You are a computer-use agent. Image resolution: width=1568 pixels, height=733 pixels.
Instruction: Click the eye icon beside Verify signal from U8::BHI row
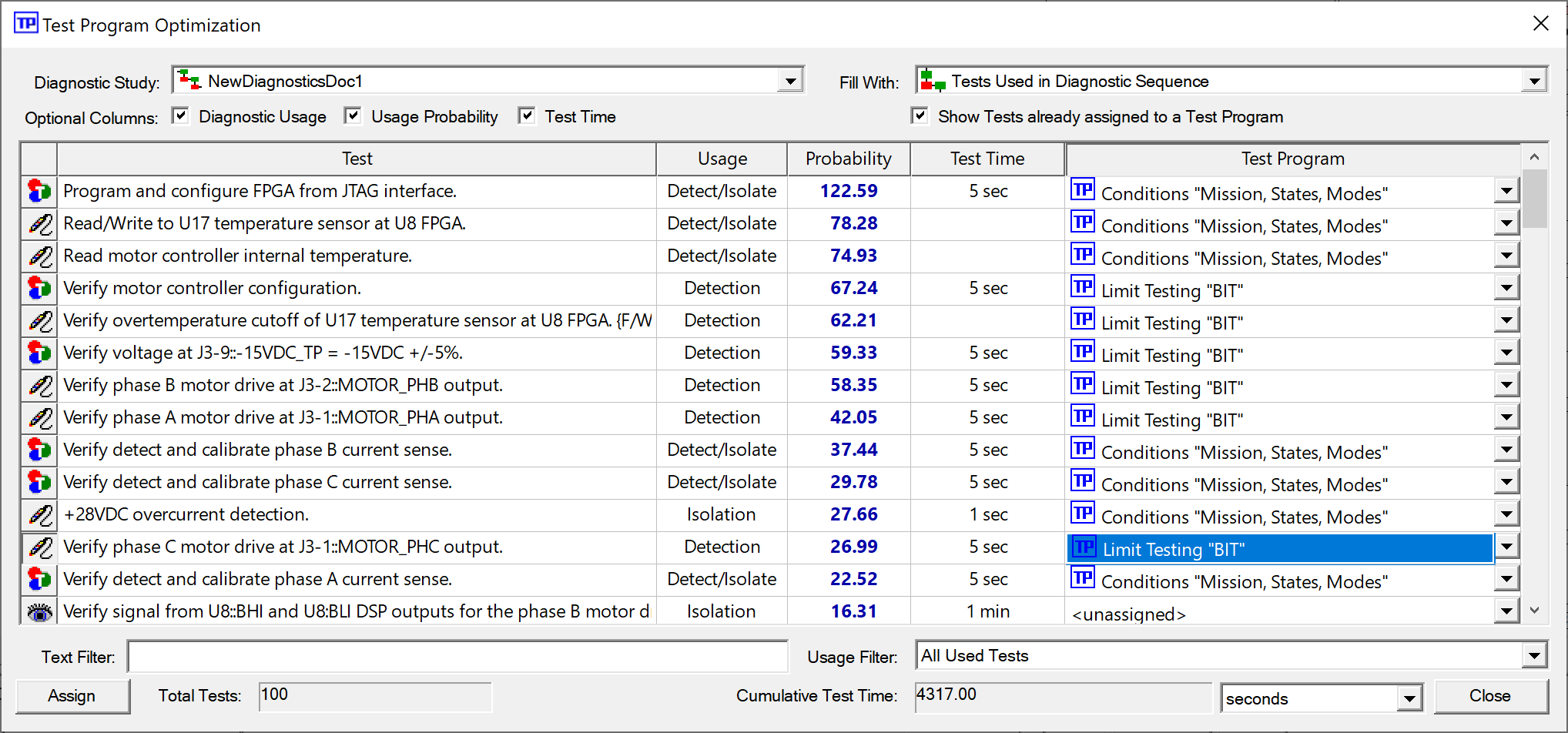pyautogui.click(x=39, y=612)
